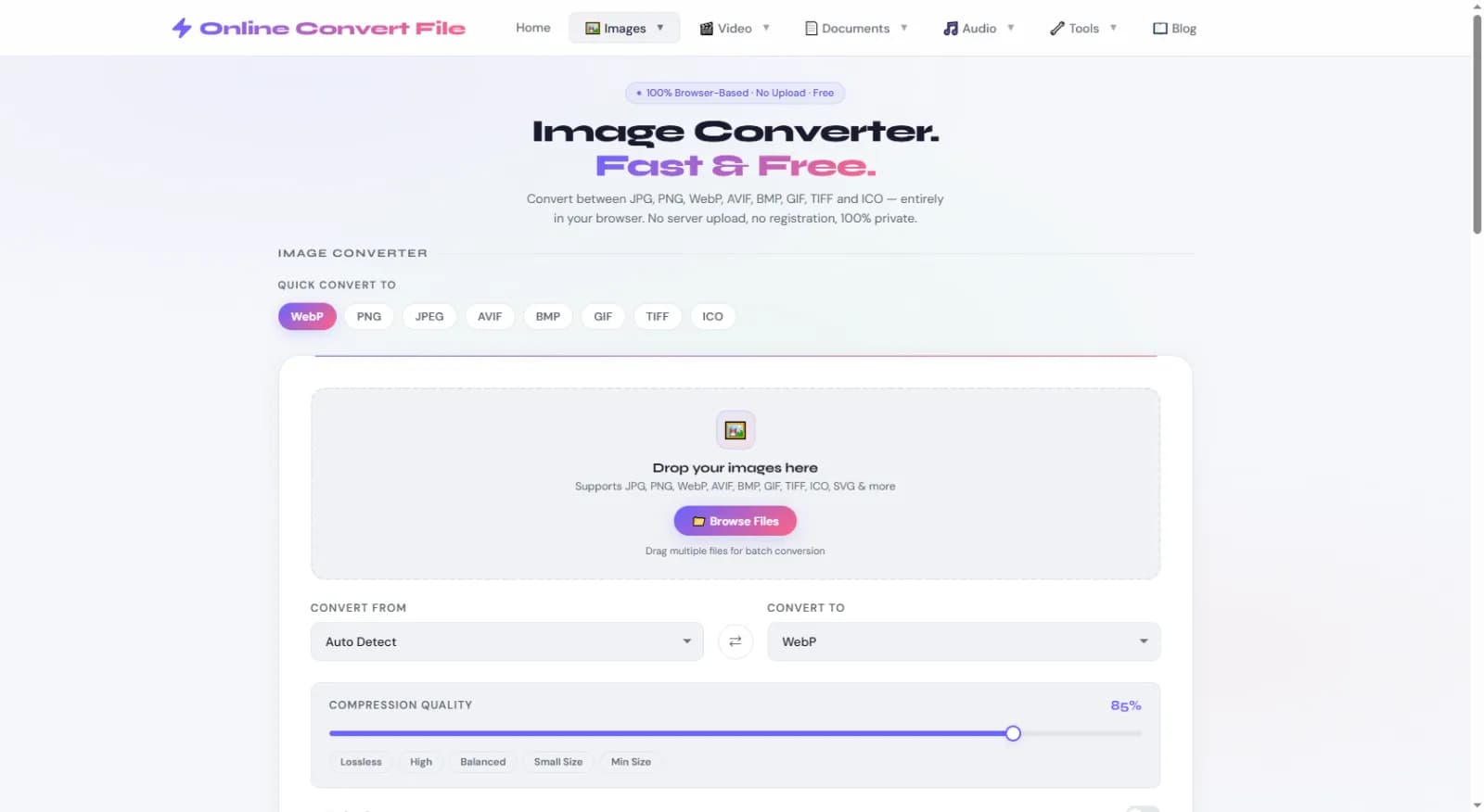Choose the Balanced quality preset

click(x=483, y=762)
